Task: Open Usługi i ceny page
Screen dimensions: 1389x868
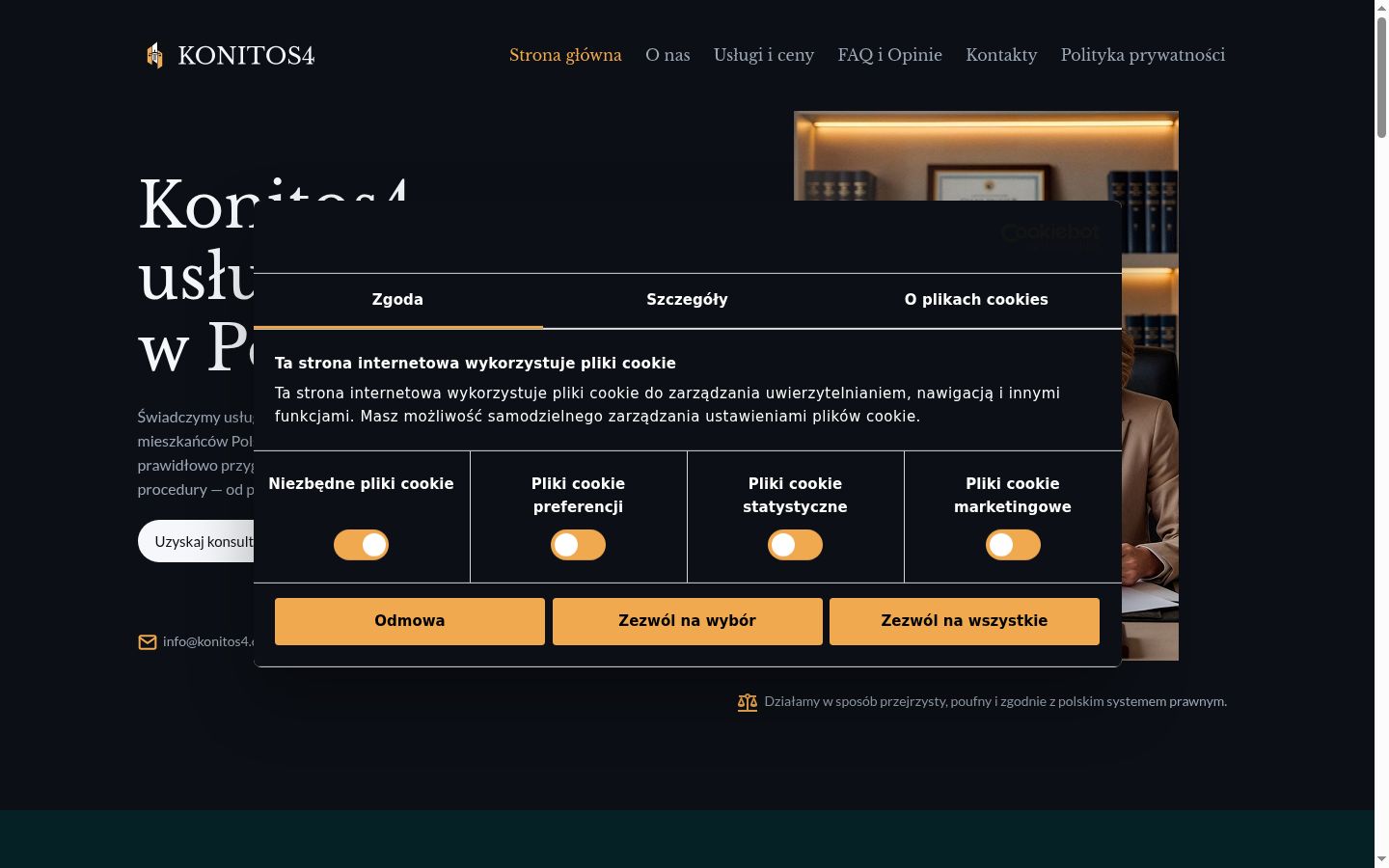Action: 764,55
